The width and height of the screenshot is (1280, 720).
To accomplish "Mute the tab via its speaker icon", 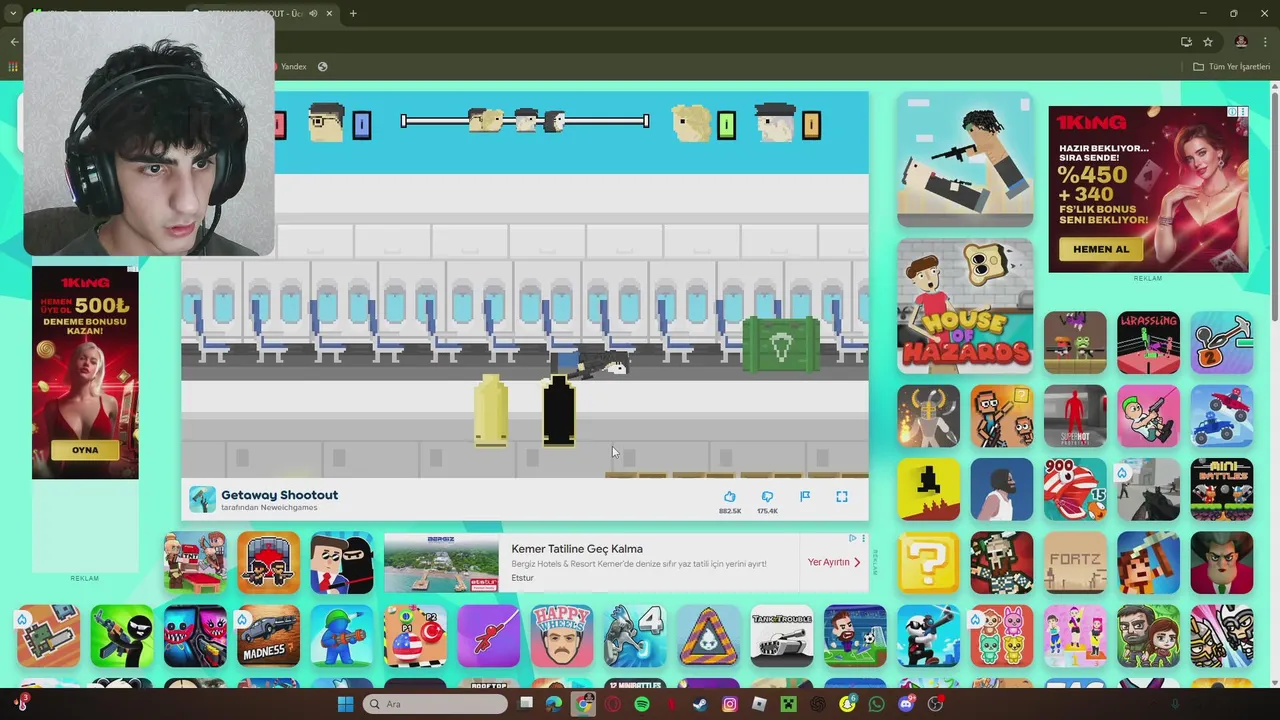I will tap(313, 13).
